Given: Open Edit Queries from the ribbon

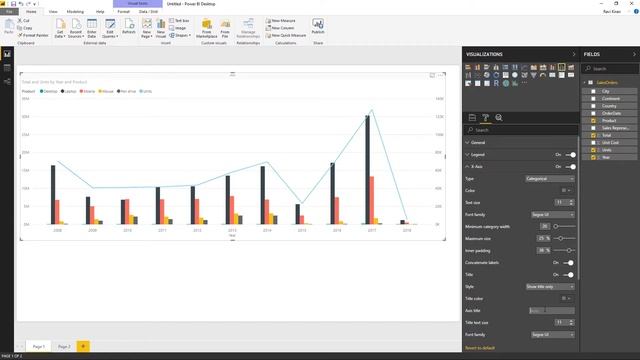Looking at the screenshot, I should click(110, 28).
